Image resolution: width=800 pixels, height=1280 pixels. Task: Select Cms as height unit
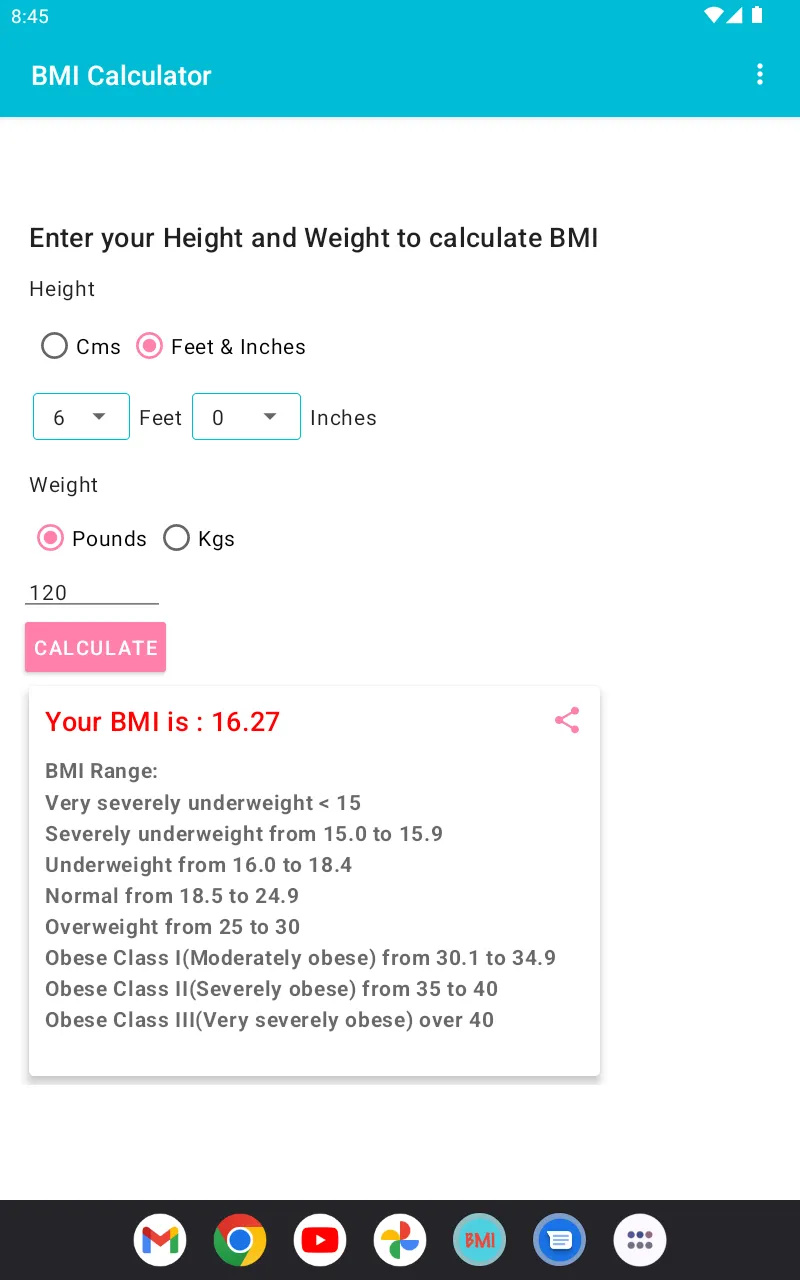54,345
